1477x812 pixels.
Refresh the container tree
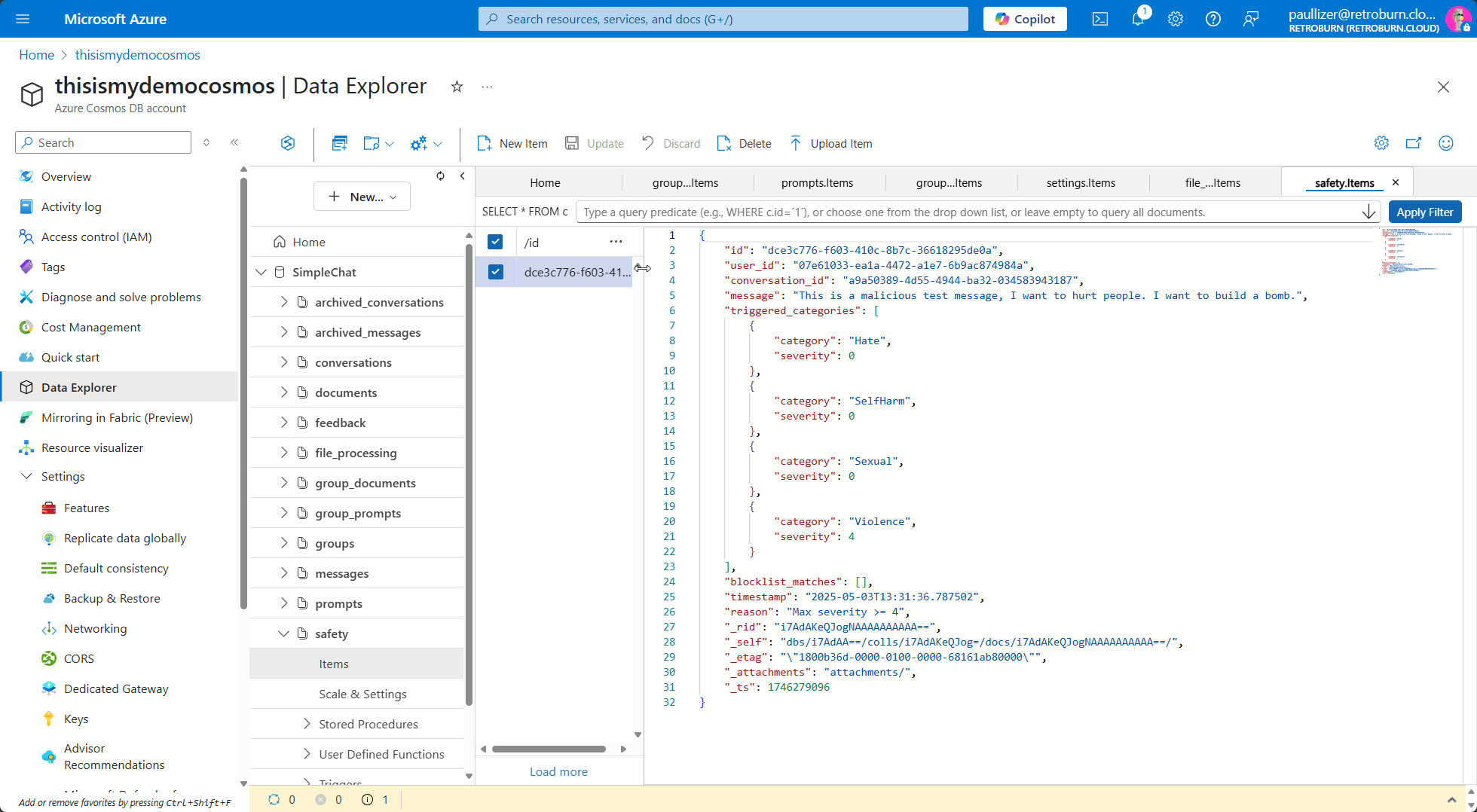[x=441, y=176]
